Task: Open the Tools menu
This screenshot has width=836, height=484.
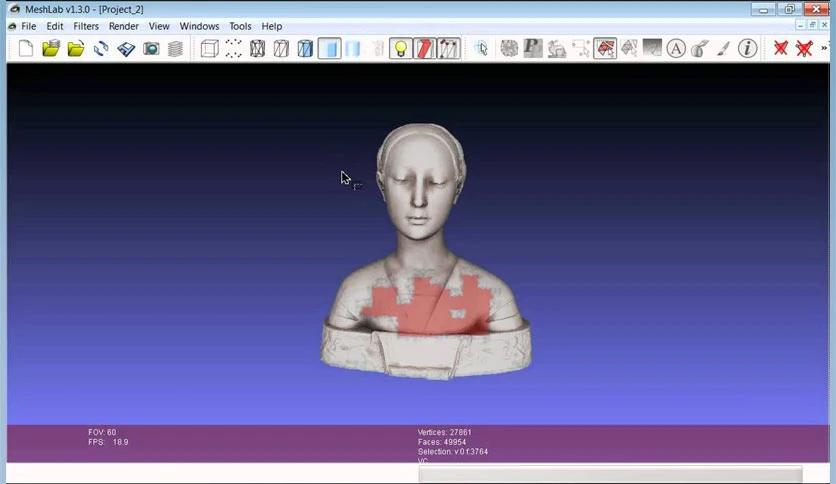Action: coord(240,26)
